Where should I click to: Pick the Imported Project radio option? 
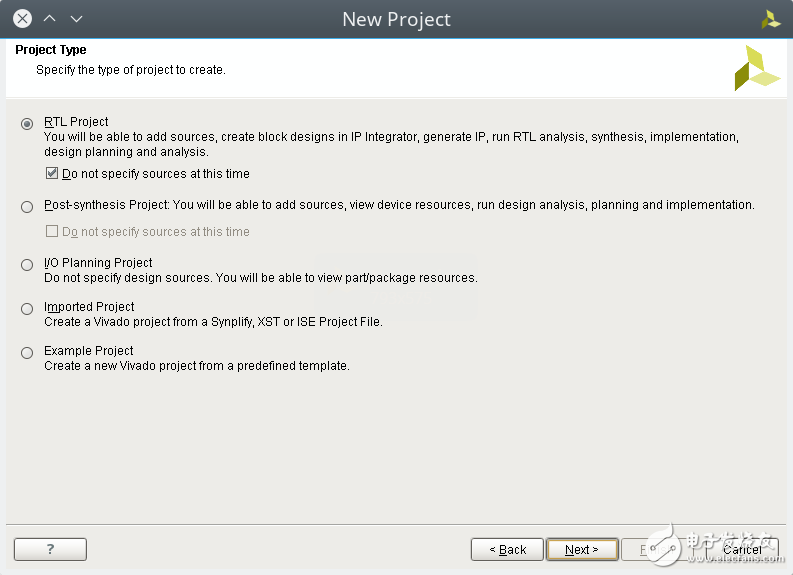(27, 309)
